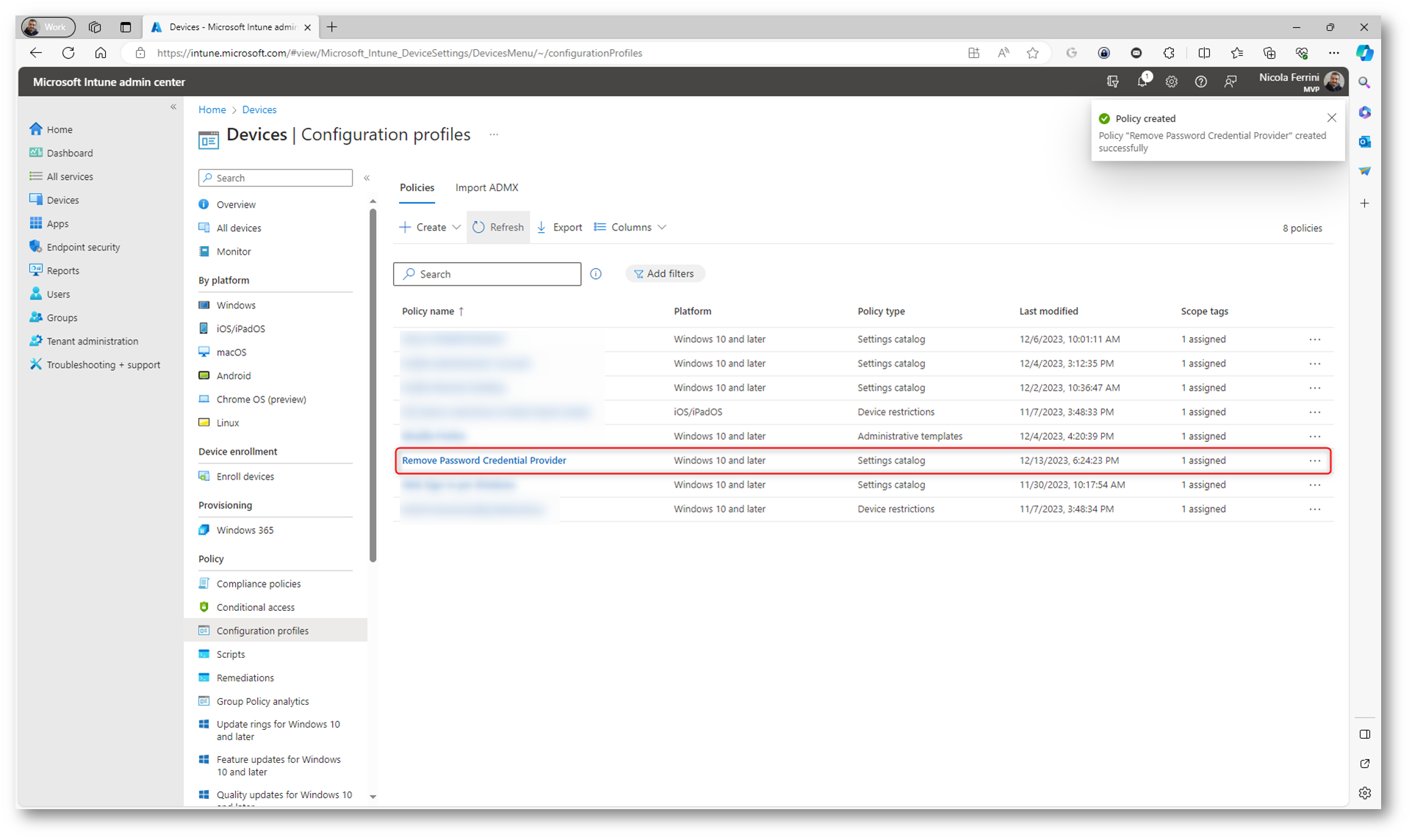Expand the Columns dropdown

(x=630, y=227)
